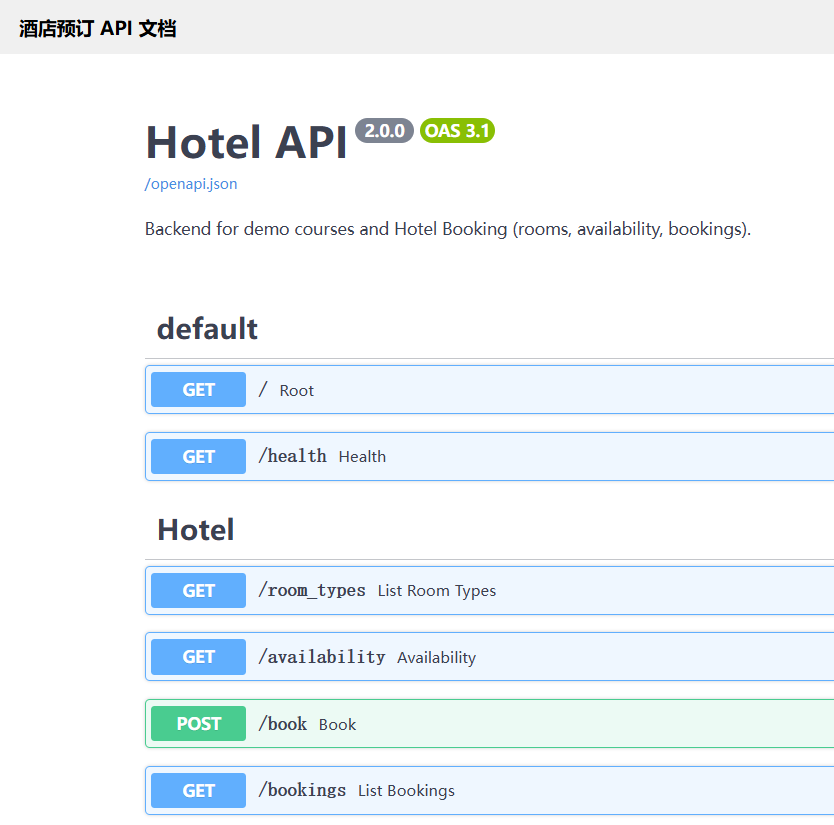
Task: Expand the Availability operation summary
Action: click(436, 658)
